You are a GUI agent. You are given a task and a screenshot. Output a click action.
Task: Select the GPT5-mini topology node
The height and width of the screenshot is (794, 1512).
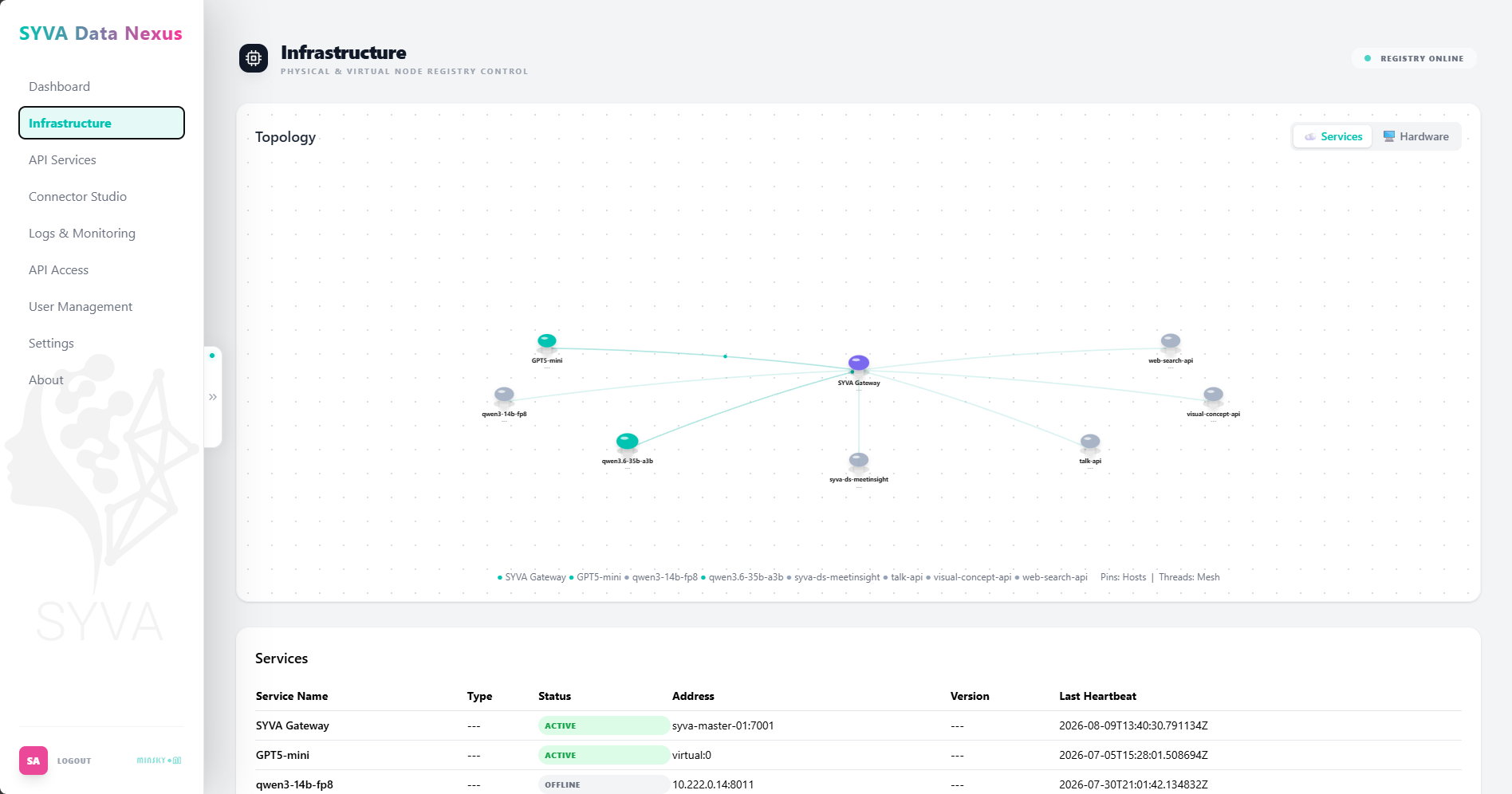(547, 342)
